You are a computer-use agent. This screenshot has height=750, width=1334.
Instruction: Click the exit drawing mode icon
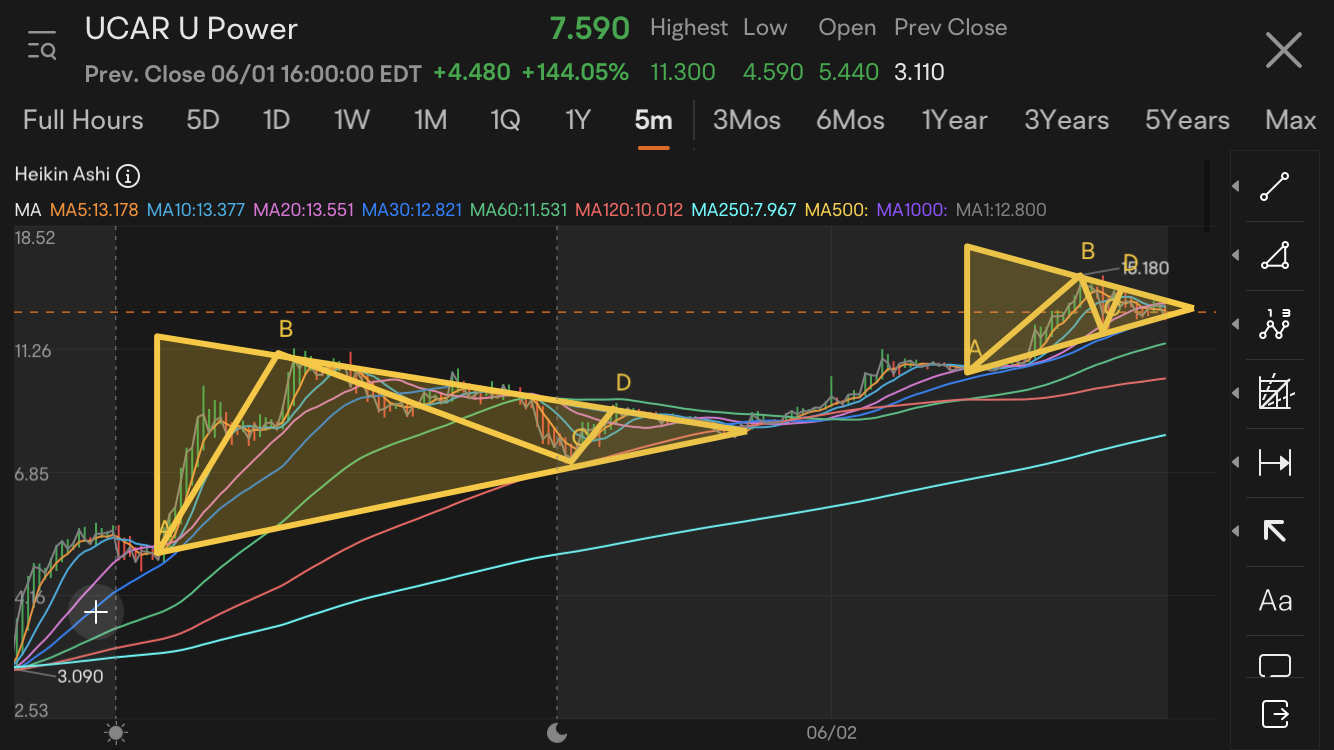click(x=1275, y=714)
